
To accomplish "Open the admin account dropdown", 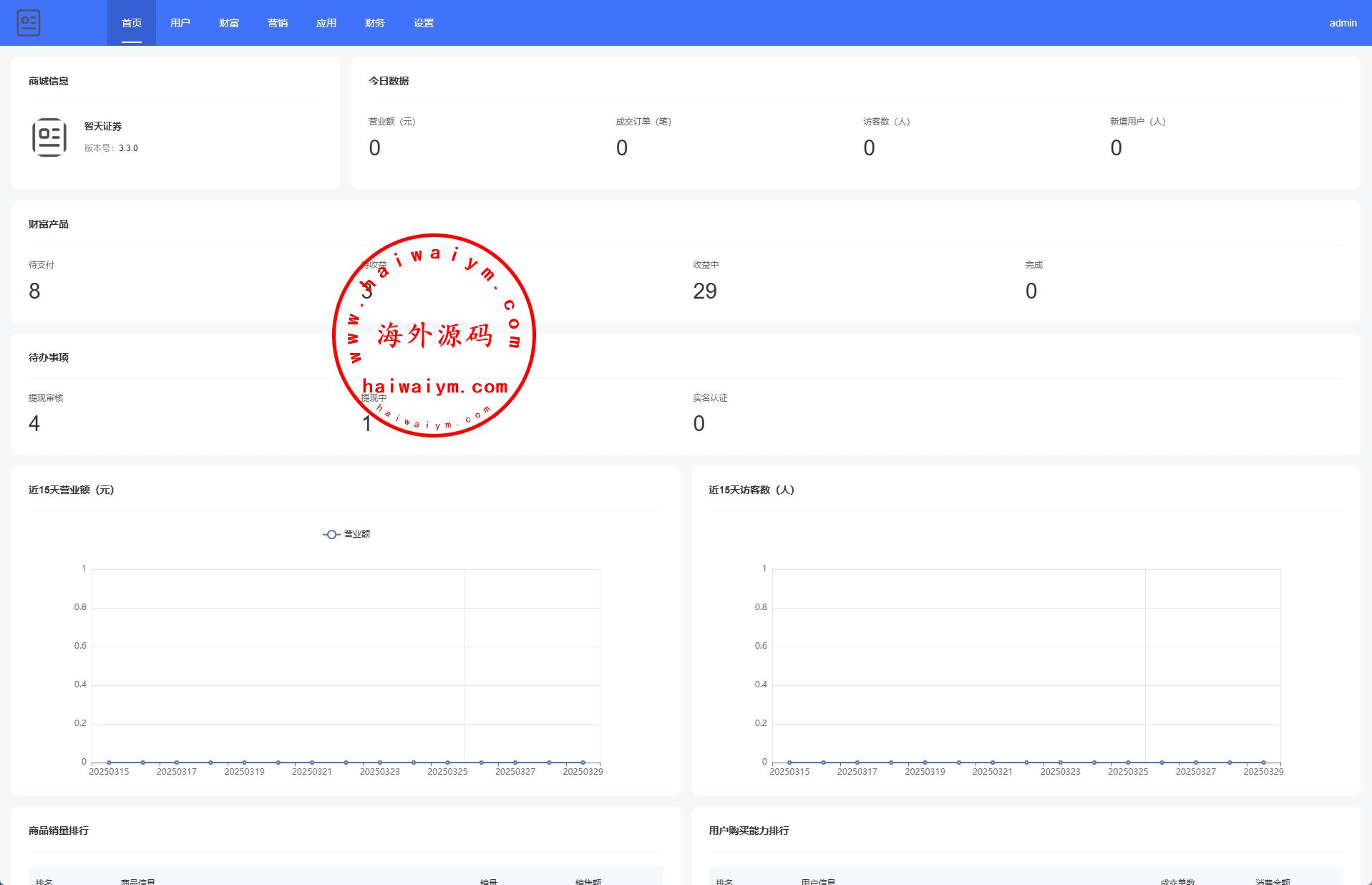I will tap(1343, 23).
